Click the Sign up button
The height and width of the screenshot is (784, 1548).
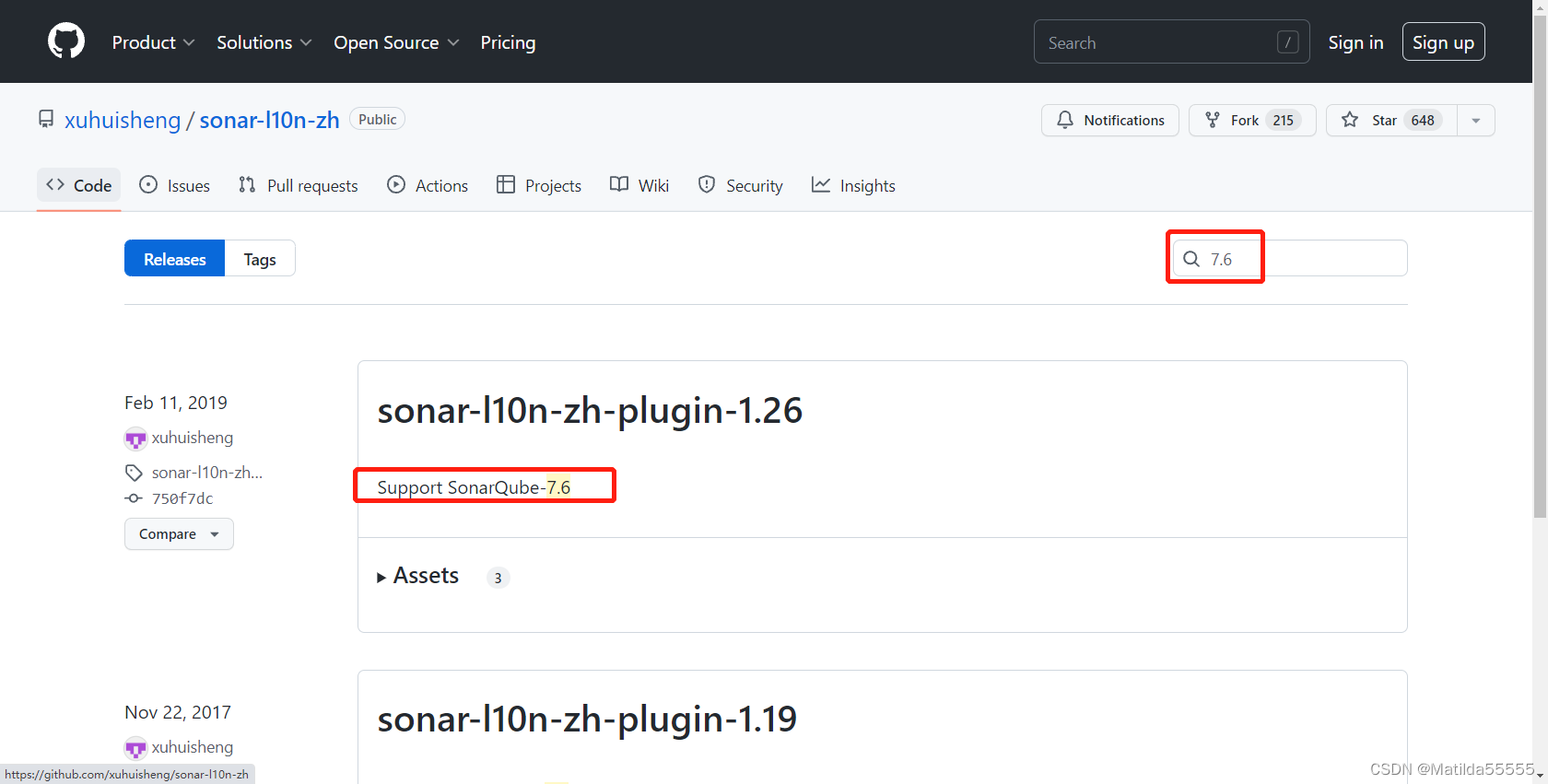(x=1443, y=42)
